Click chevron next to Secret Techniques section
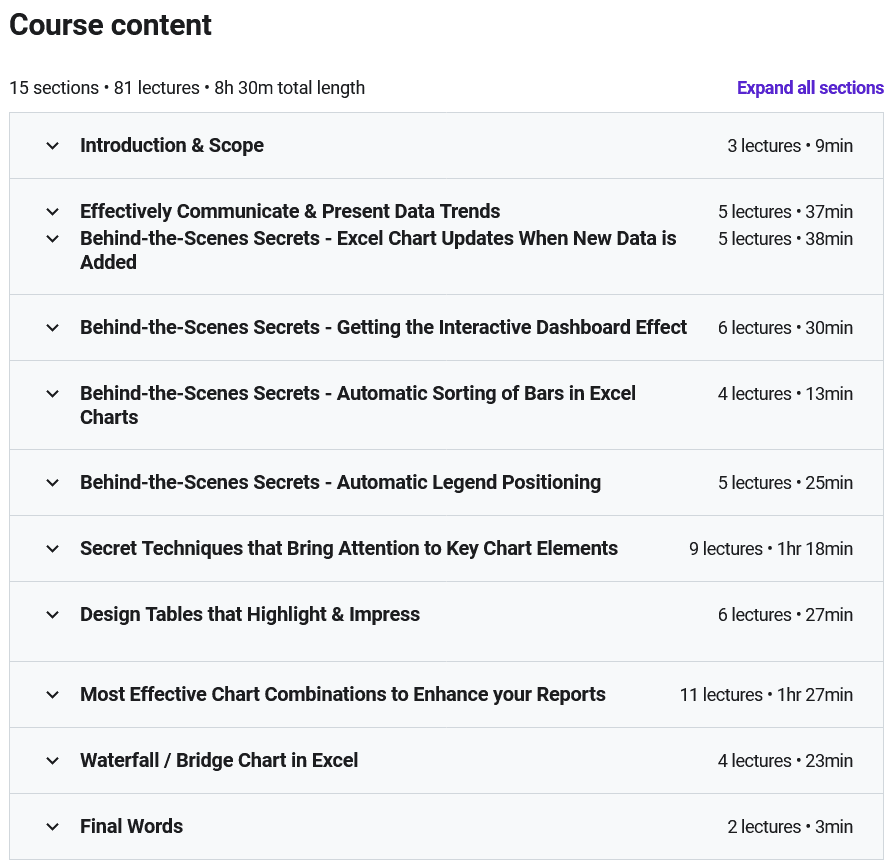Image resolution: width=894 pixels, height=868 pixels. 53,549
